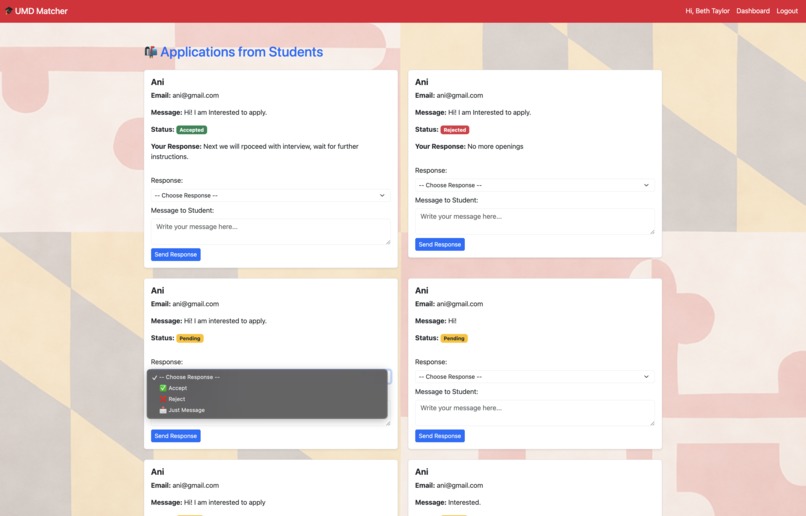Click email ani@gmail.com in the Accepted card
Image resolution: width=806 pixels, height=516 pixels.
tap(196, 95)
